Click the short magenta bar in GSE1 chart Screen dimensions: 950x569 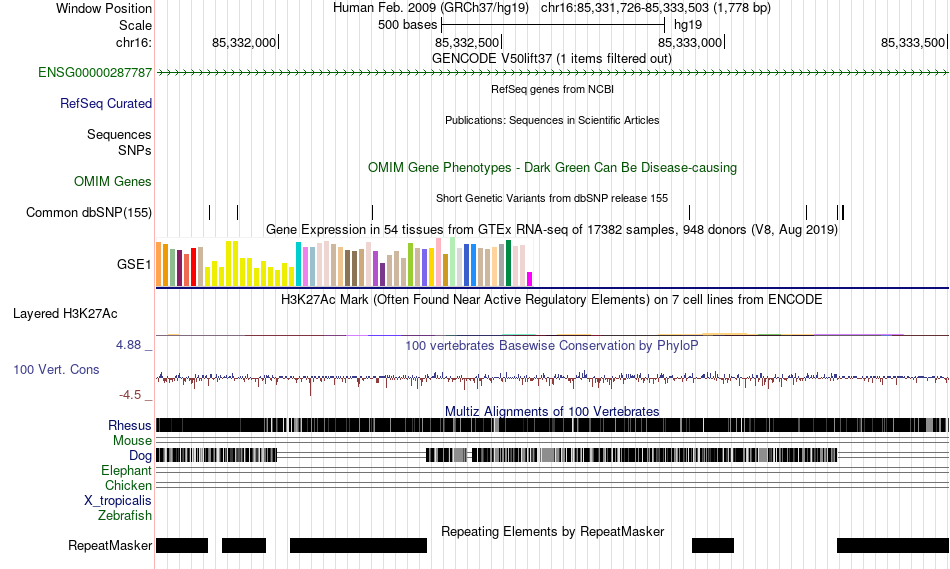pyautogui.click(x=530, y=279)
